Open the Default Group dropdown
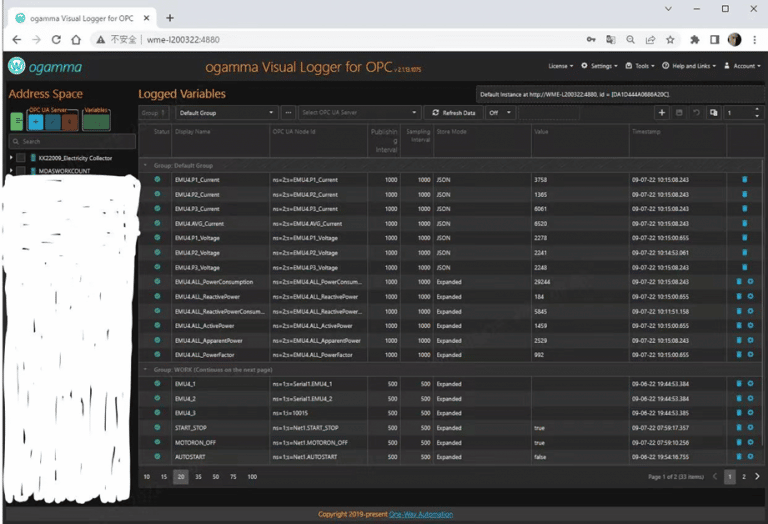Viewport: 768px width, 524px height. point(226,113)
